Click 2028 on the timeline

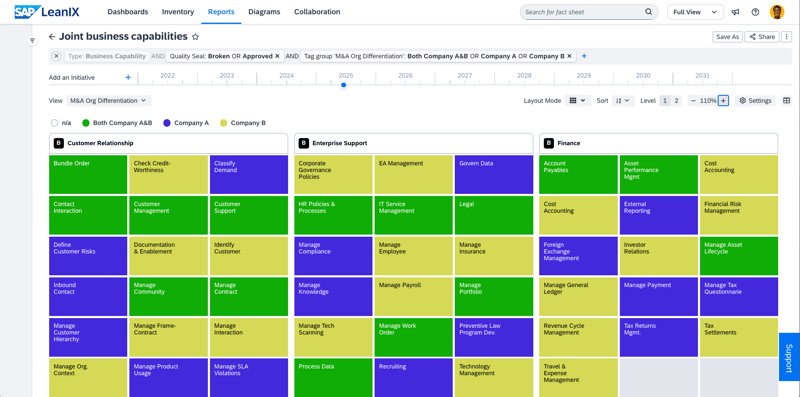pos(524,76)
